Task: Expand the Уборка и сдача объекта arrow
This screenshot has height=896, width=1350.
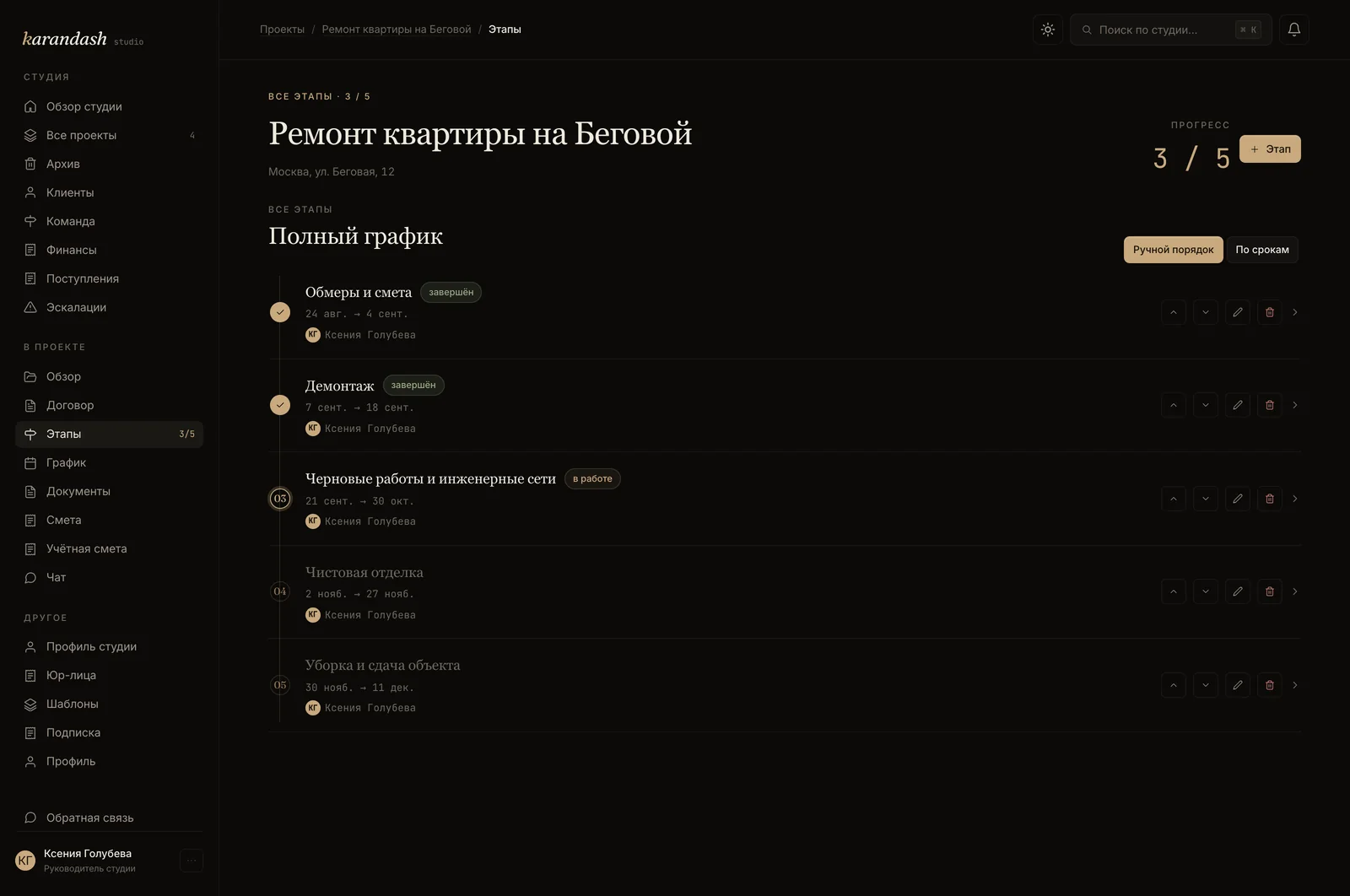Action: point(1294,685)
